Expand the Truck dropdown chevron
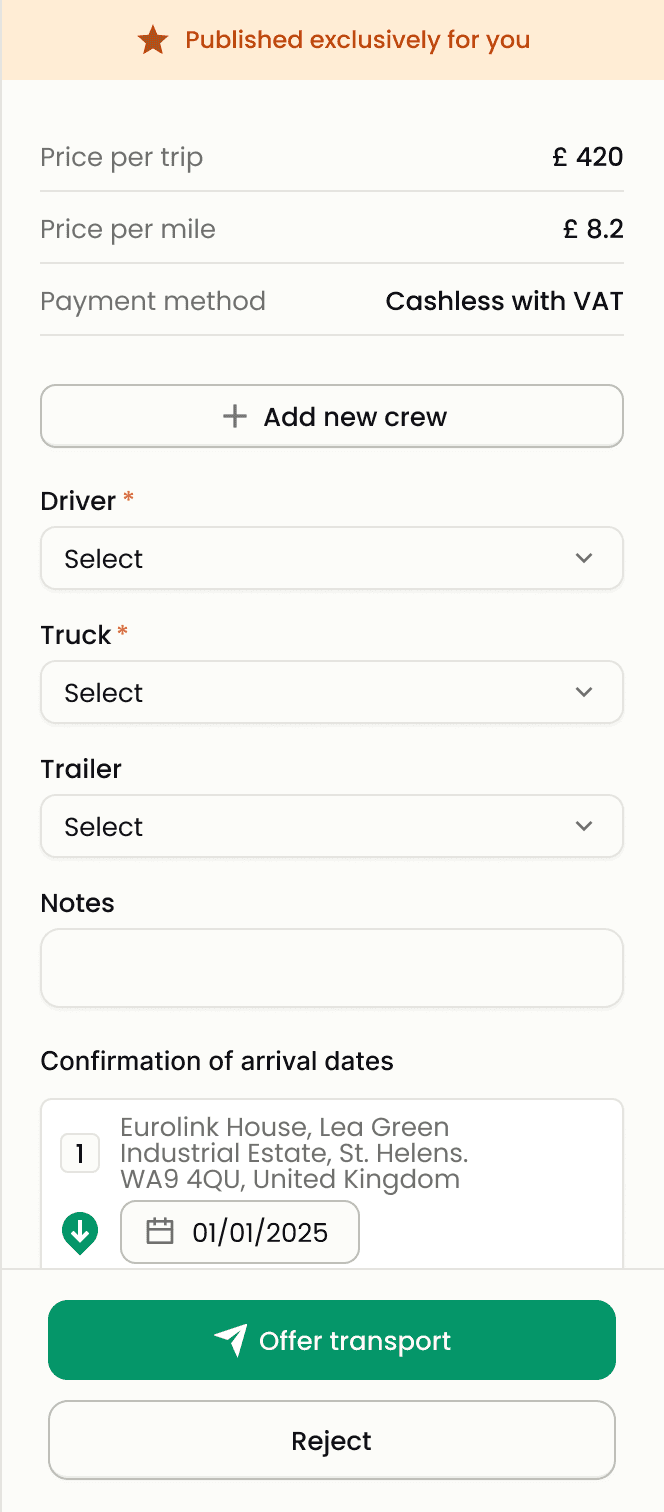The height and width of the screenshot is (1512, 664). pyautogui.click(x=585, y=692)
